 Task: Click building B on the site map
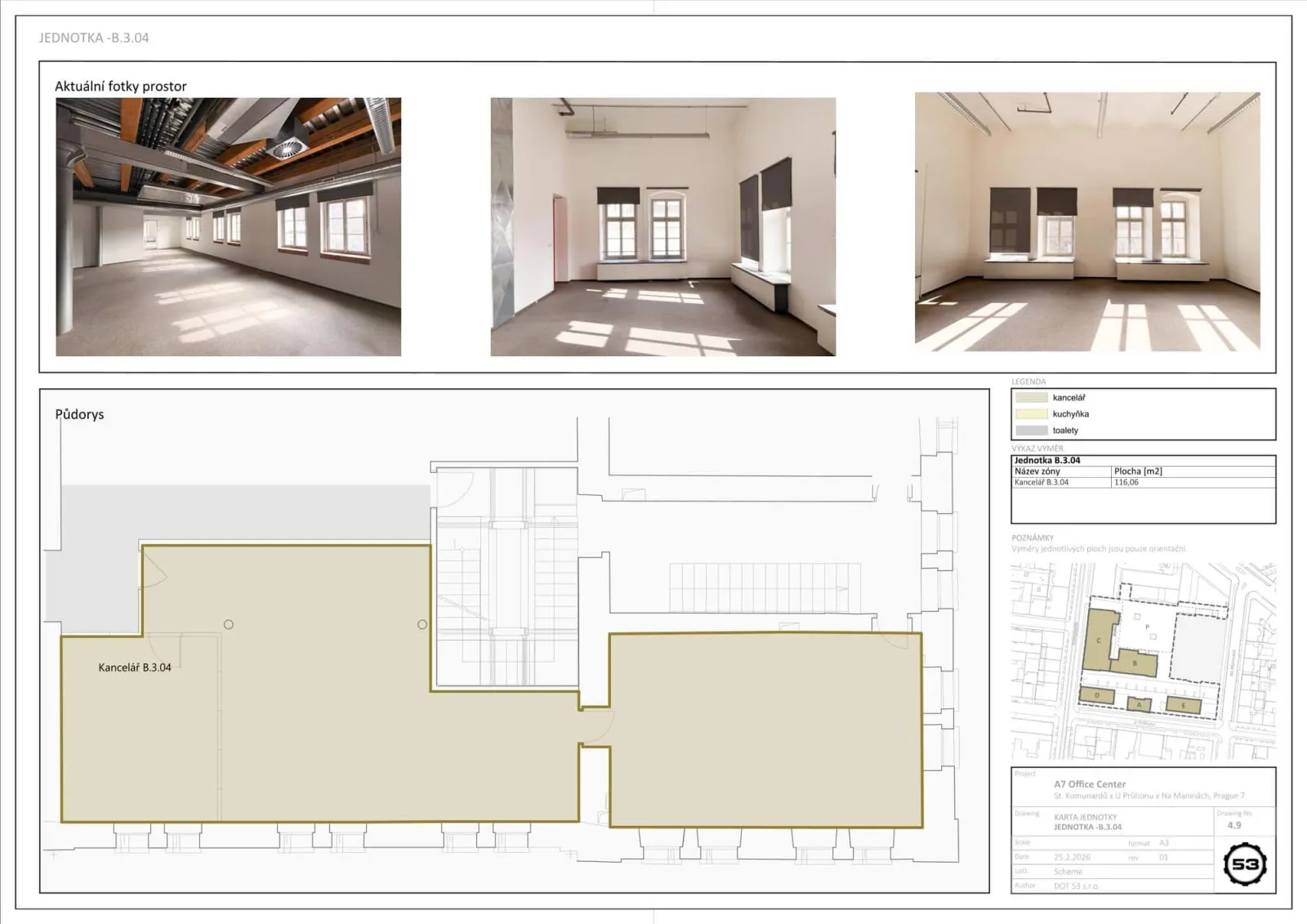(x=1134, y=663)
